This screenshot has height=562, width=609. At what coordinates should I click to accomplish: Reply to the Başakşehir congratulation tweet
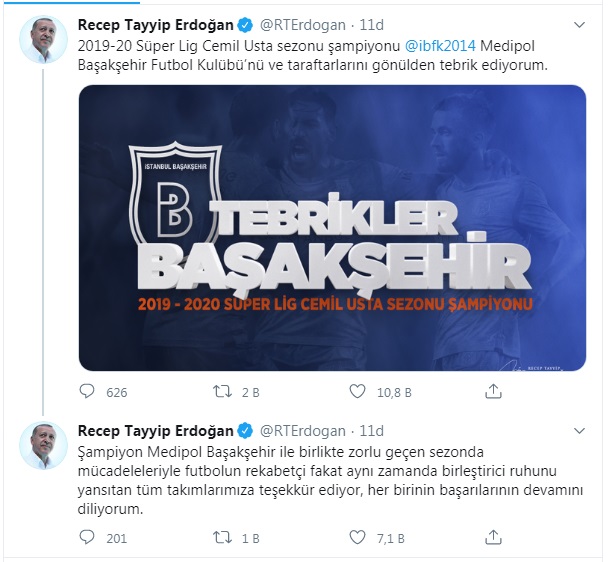87,391
